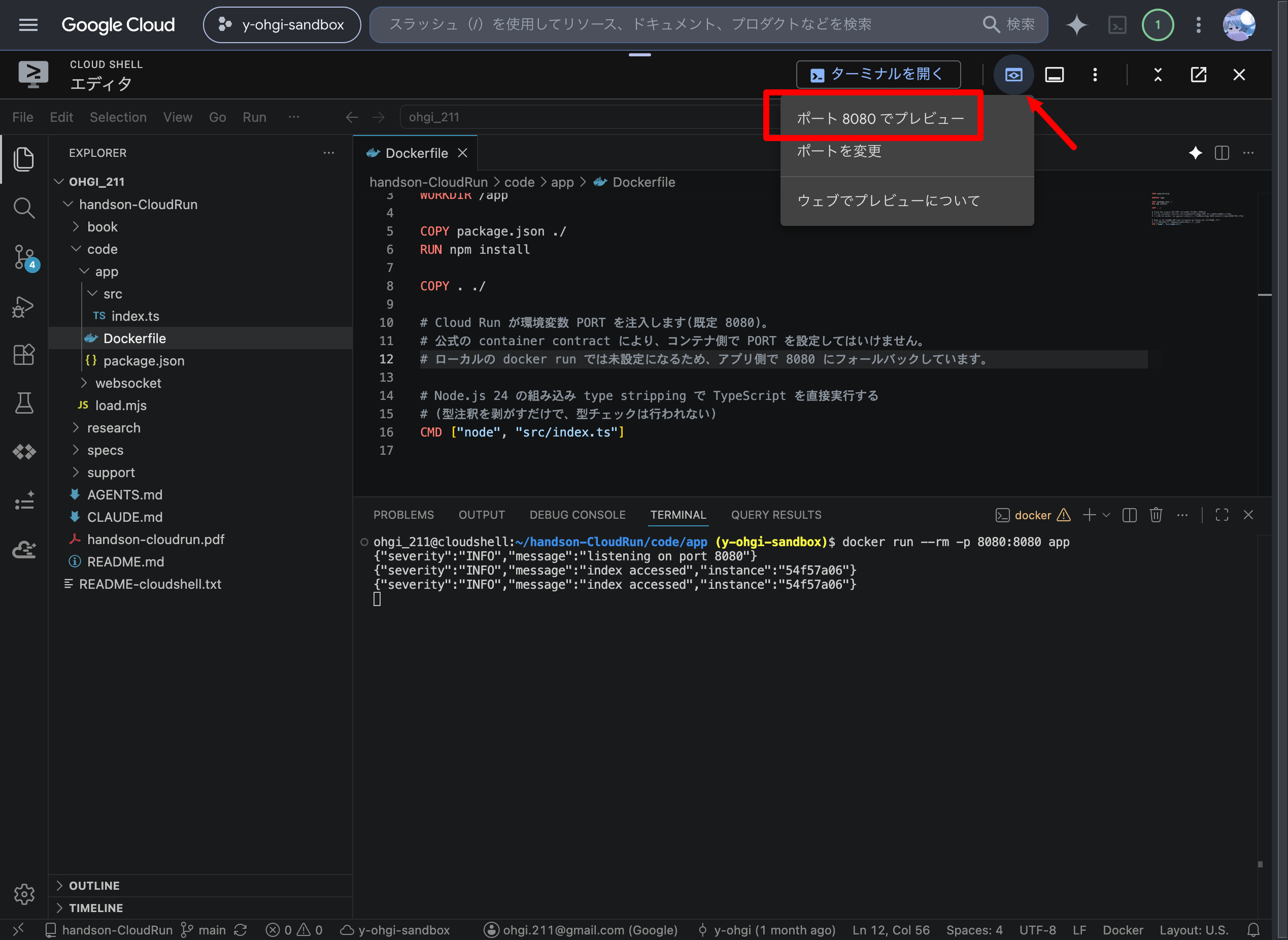
Task: Open ウェブでプレビューについて menu item
Action: pos(907,200)
